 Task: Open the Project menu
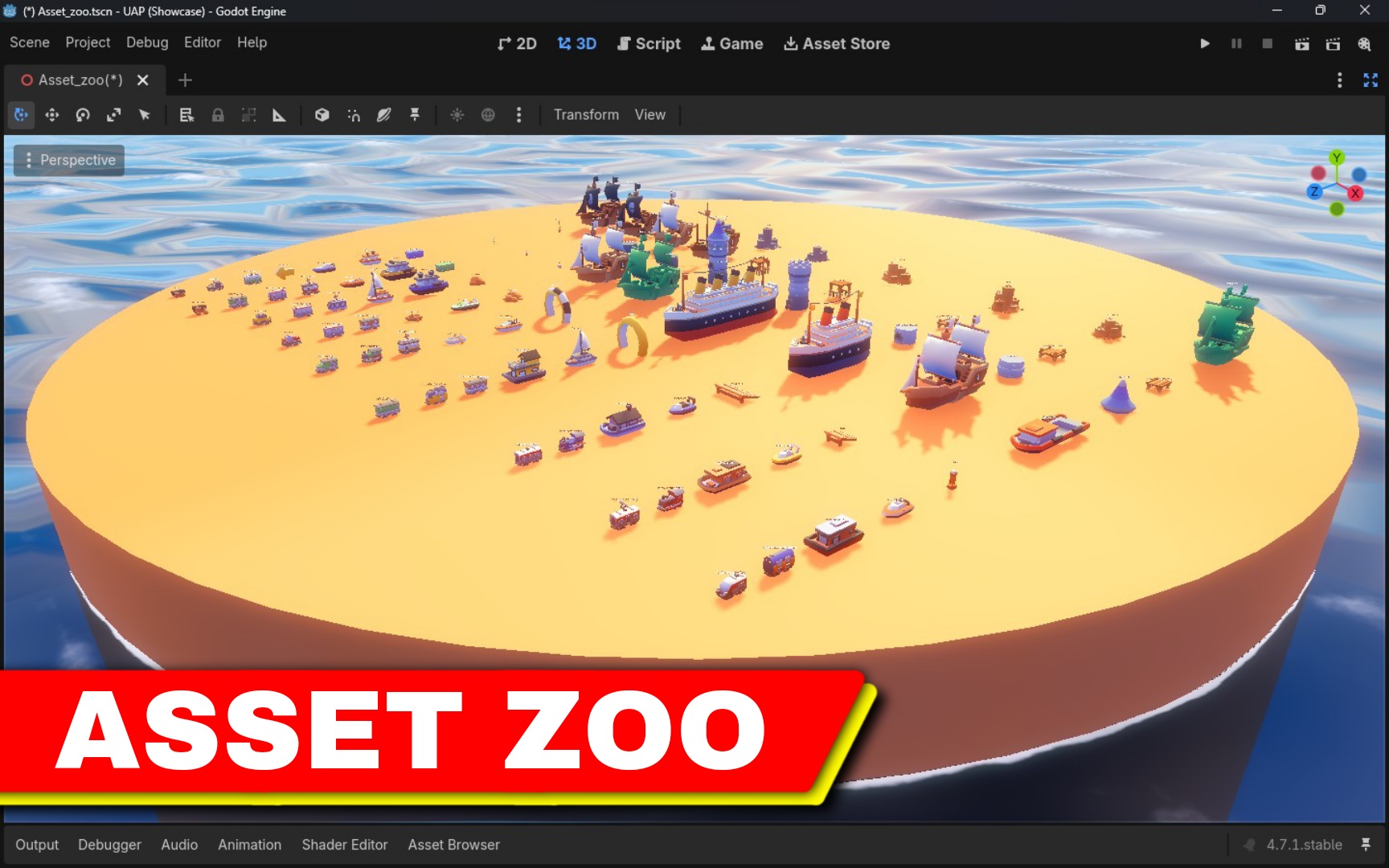pos(88,43)
